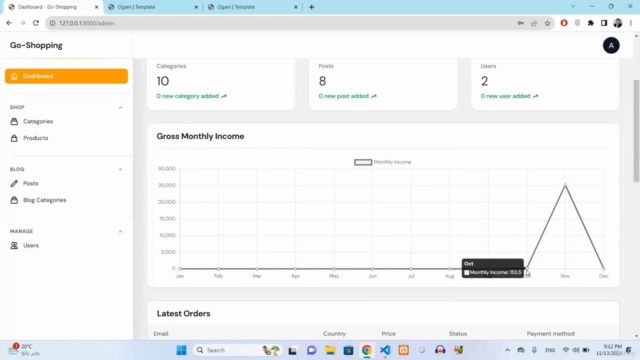
Task: Collapse the MANAGE section chevron
Action: tap(120, 231)
